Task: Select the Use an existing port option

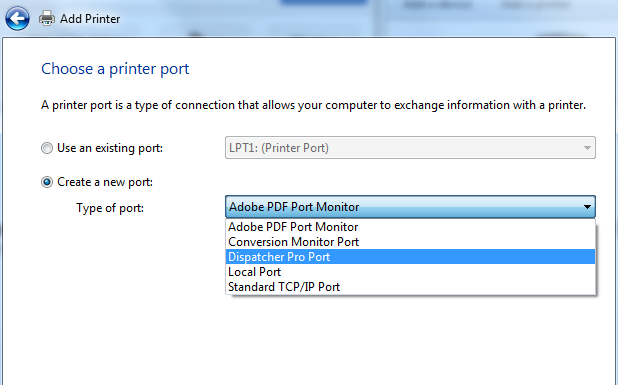Action: click(x=47, y=148)
